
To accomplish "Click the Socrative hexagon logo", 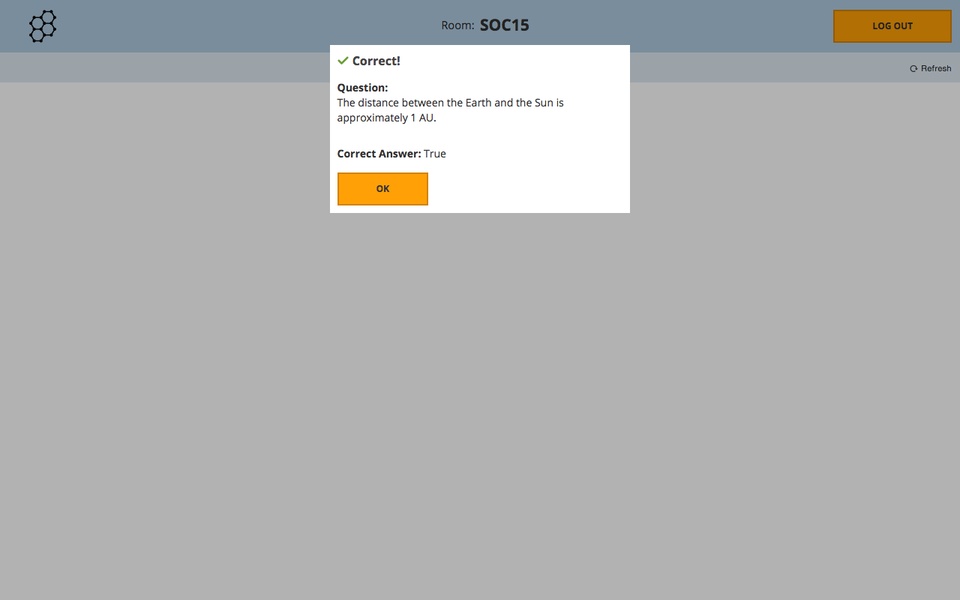I will click(x=43, y=26).
